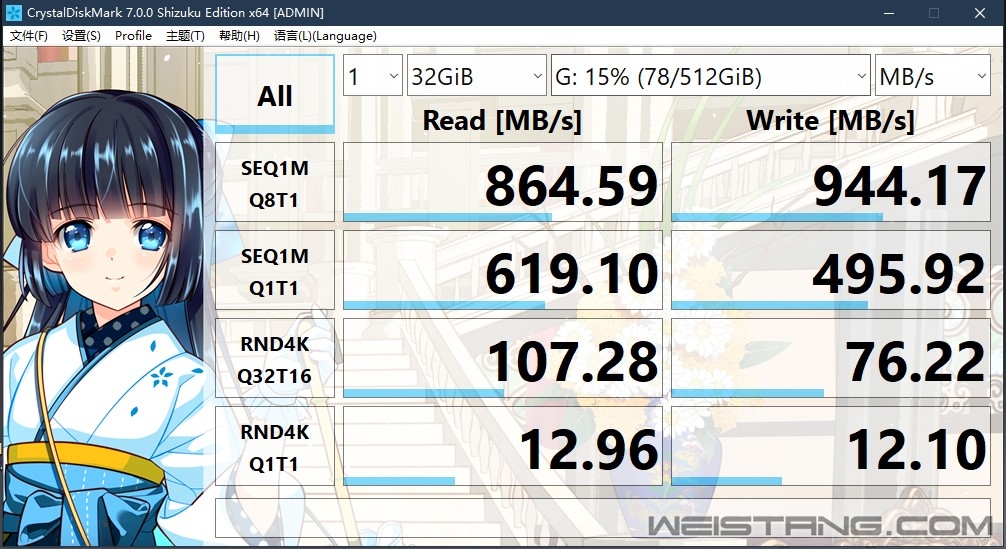Expand the test count dropdown showing 1
The width and height of the screenshot is (1006, 549).
point(373,76)
